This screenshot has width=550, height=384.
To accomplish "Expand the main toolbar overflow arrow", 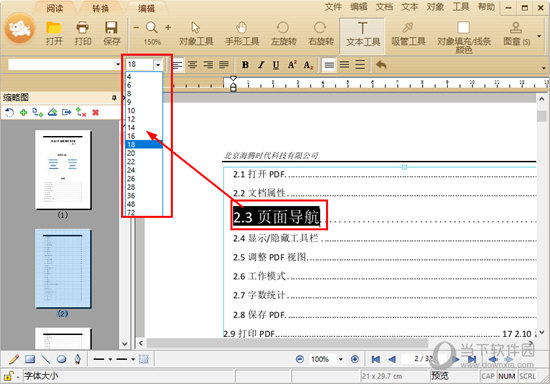I will tap(539, 36).
